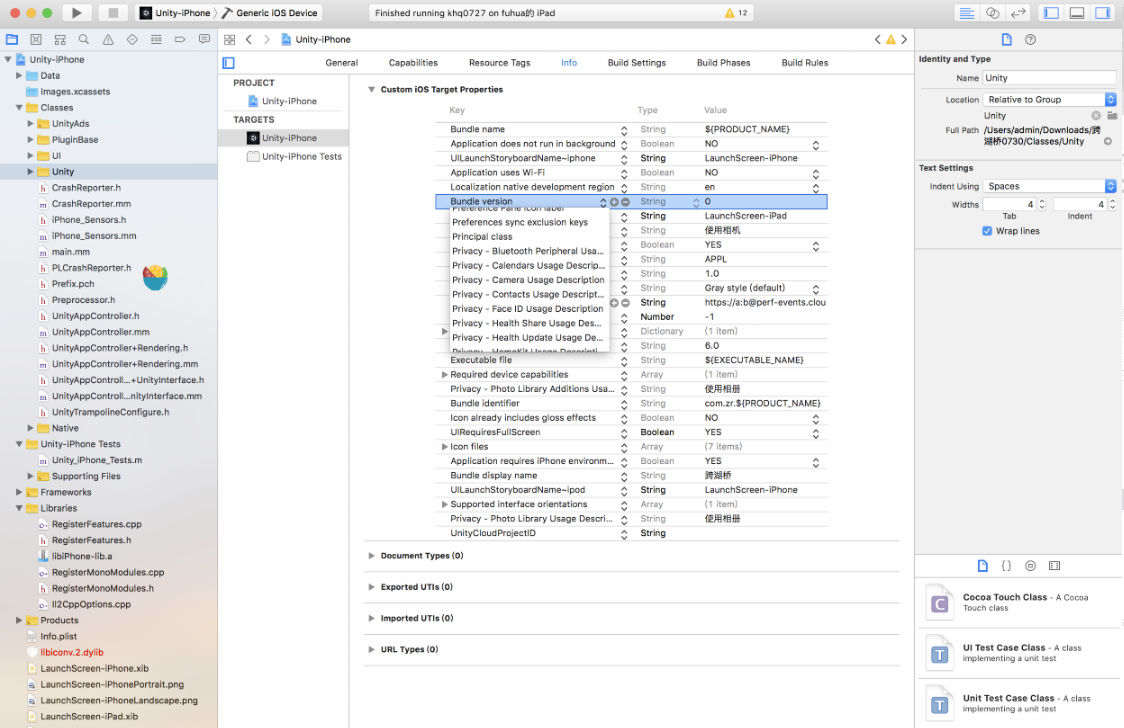
Task: Go back in editor history
Action: 249,39
